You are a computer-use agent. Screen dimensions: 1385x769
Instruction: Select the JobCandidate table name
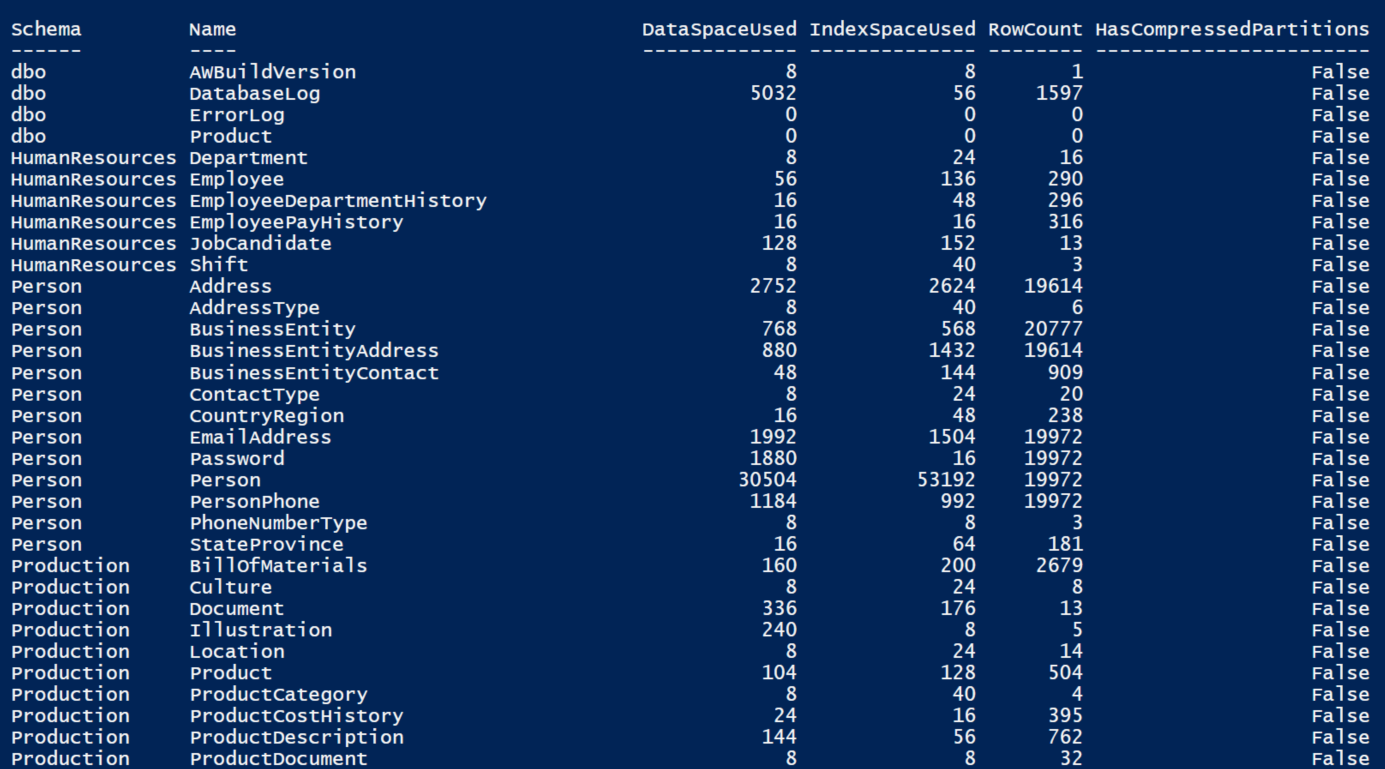point(260,244)
